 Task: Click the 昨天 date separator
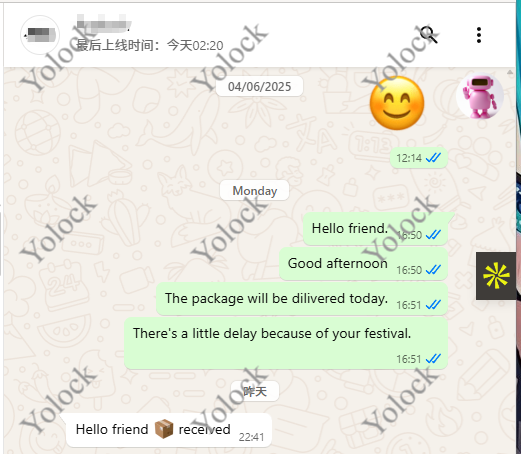(x=255, y=391)
